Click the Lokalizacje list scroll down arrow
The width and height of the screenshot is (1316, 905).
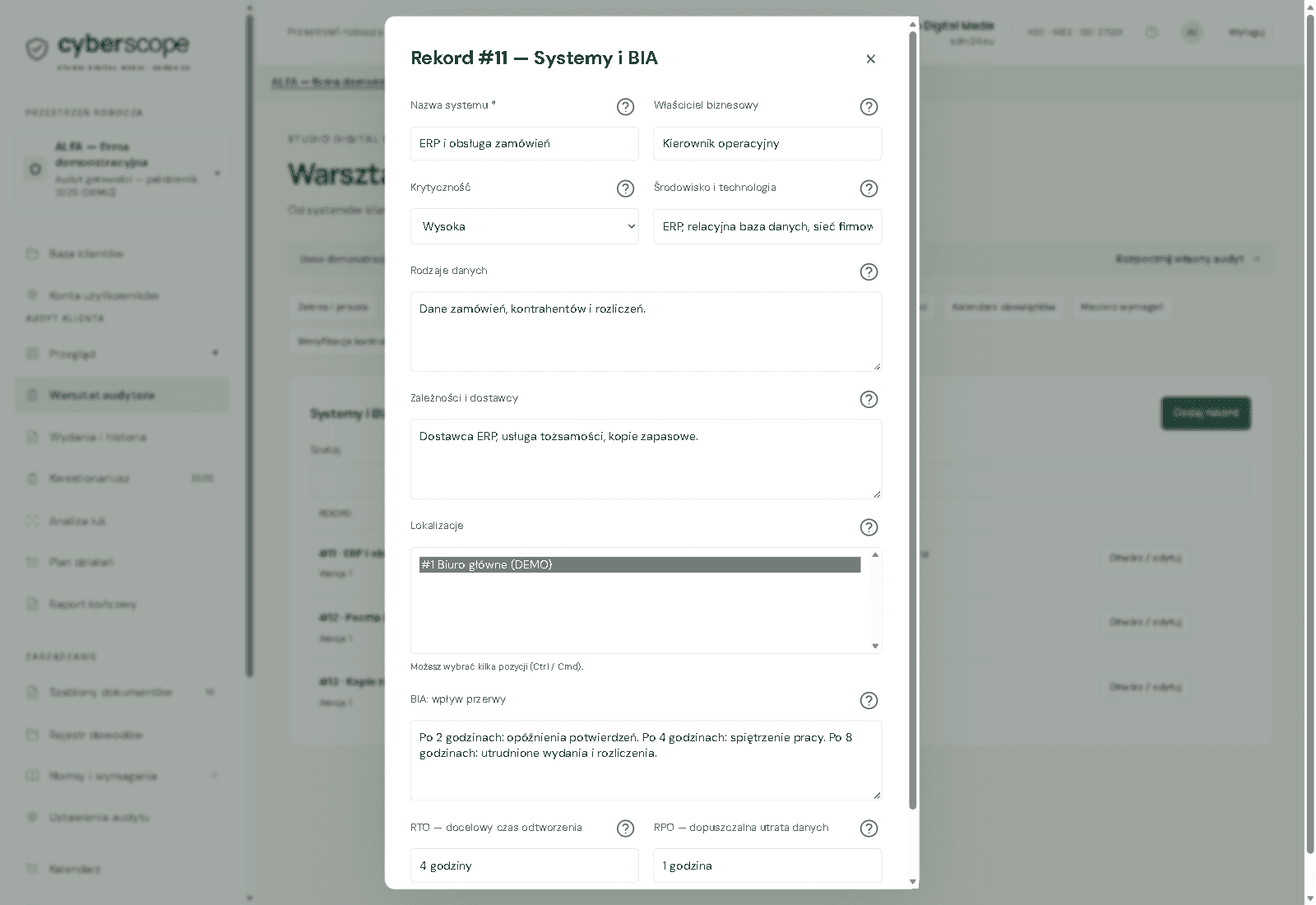(x=875, y=646)
